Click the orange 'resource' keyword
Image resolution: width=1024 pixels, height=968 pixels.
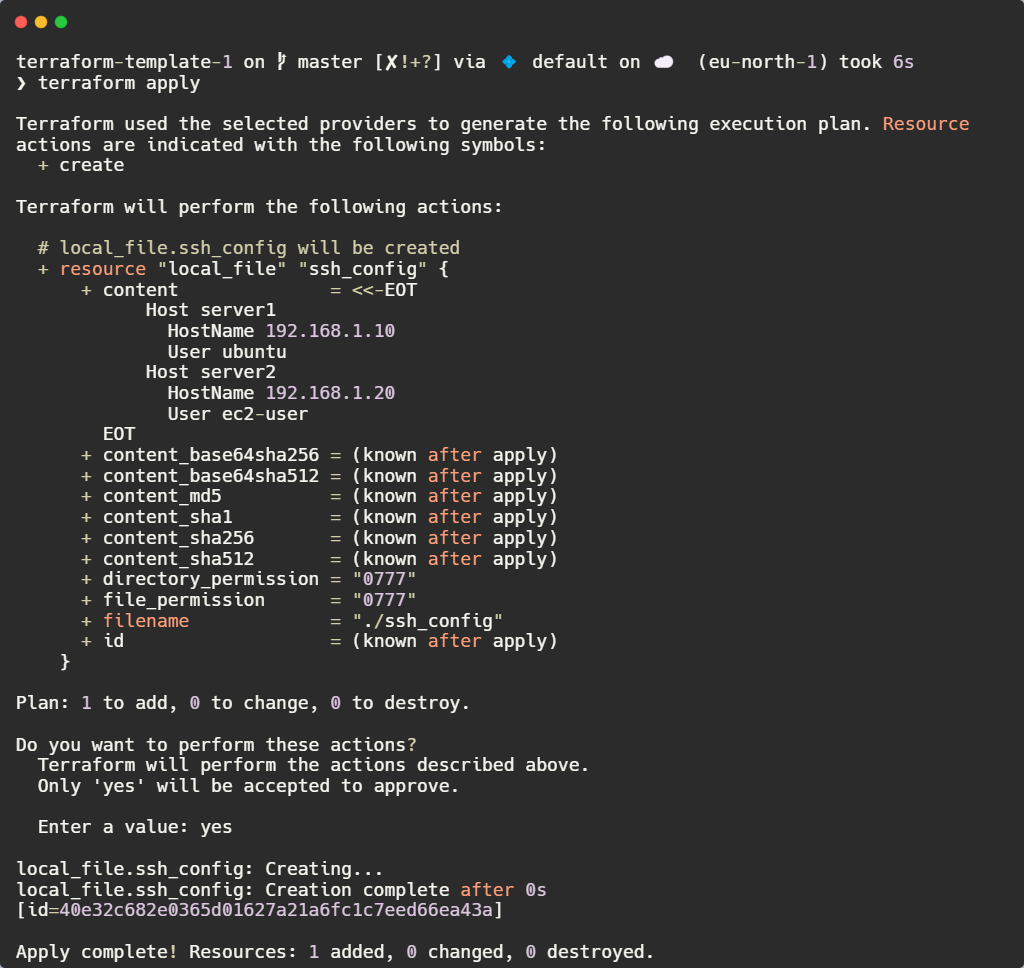click(103, 269)
